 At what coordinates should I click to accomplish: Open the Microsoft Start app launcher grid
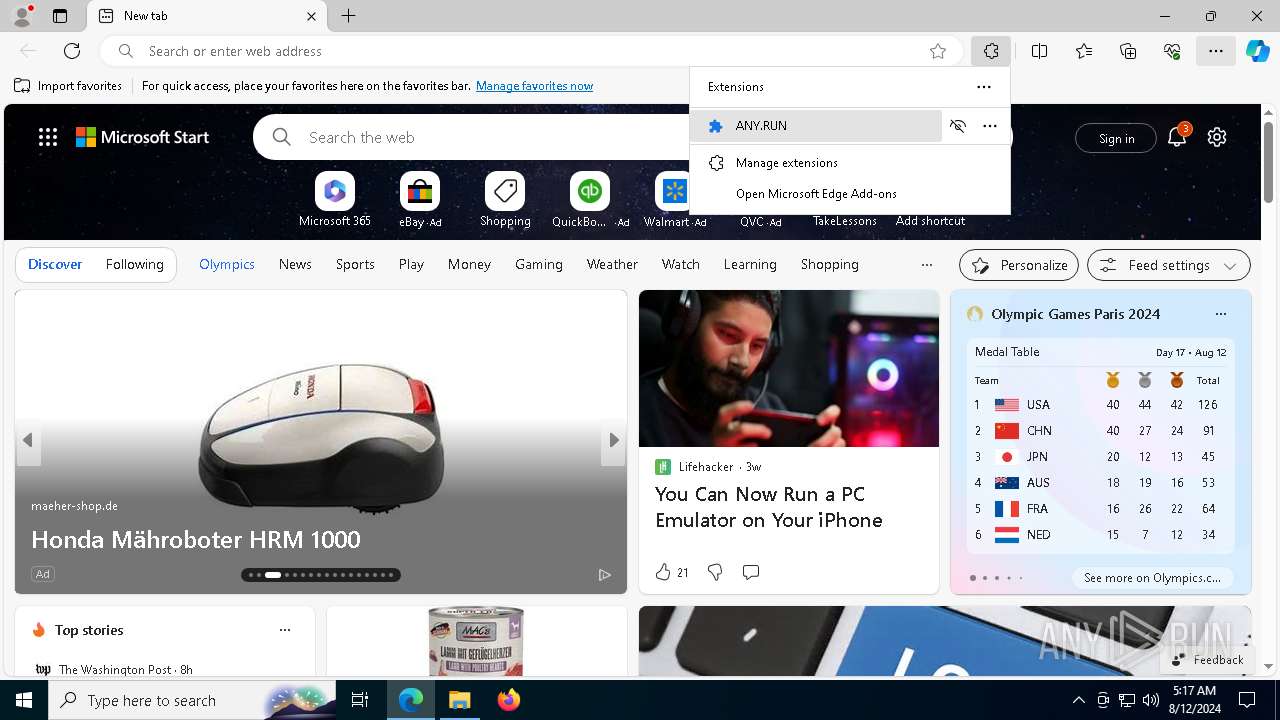48,137
